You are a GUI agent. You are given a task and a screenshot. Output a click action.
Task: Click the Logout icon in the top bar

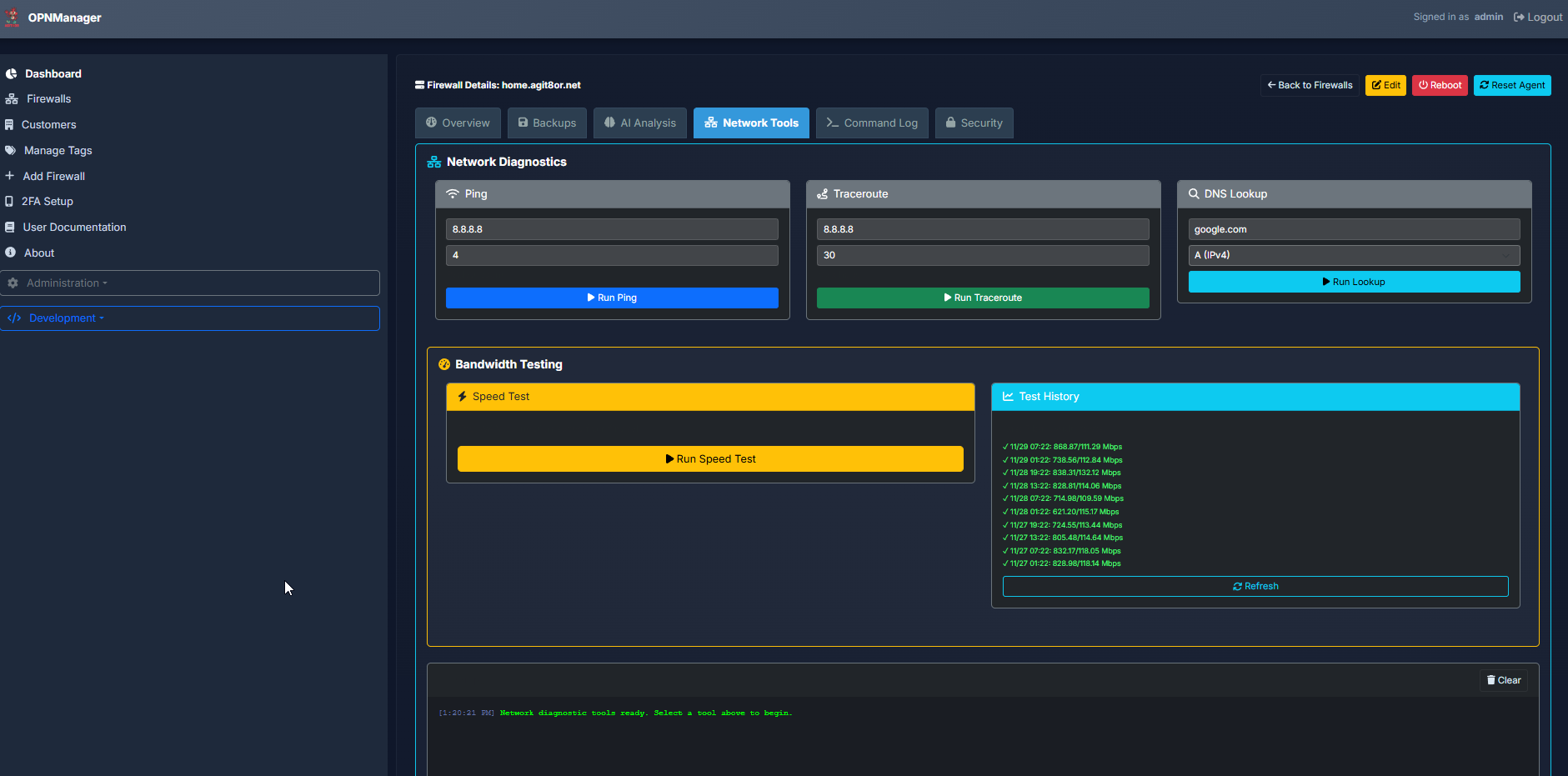(1519, 17)
